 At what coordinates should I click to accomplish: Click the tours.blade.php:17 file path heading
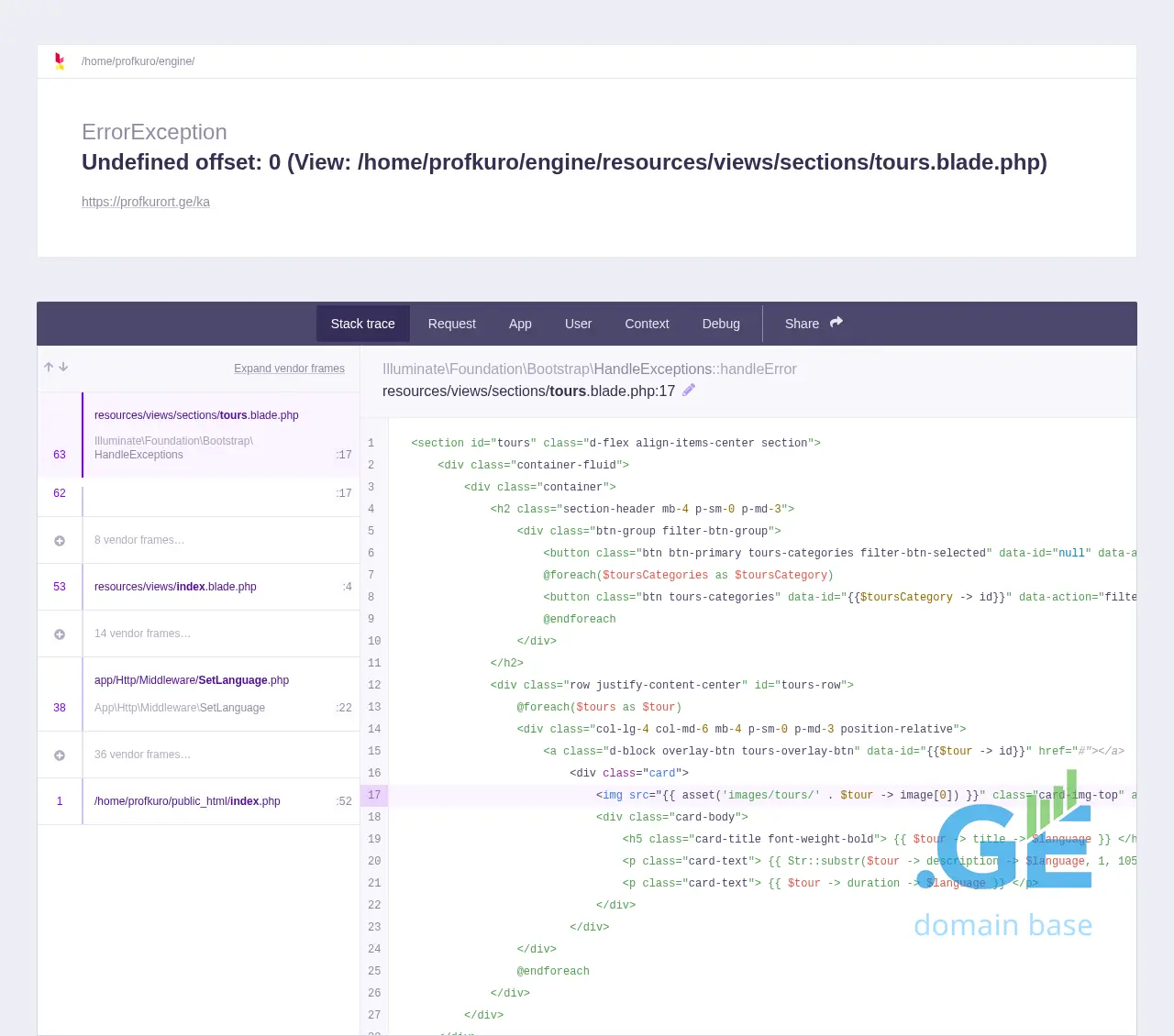[528, 391]
